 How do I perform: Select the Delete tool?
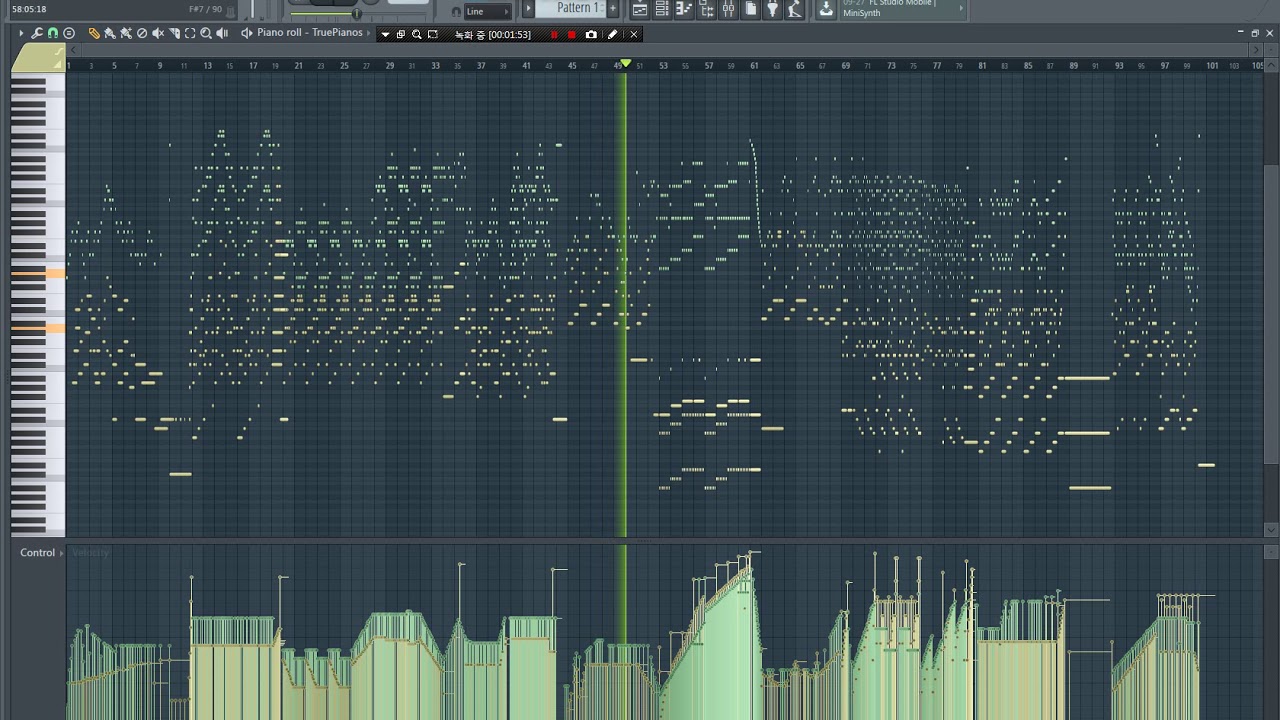click(142, 33)
